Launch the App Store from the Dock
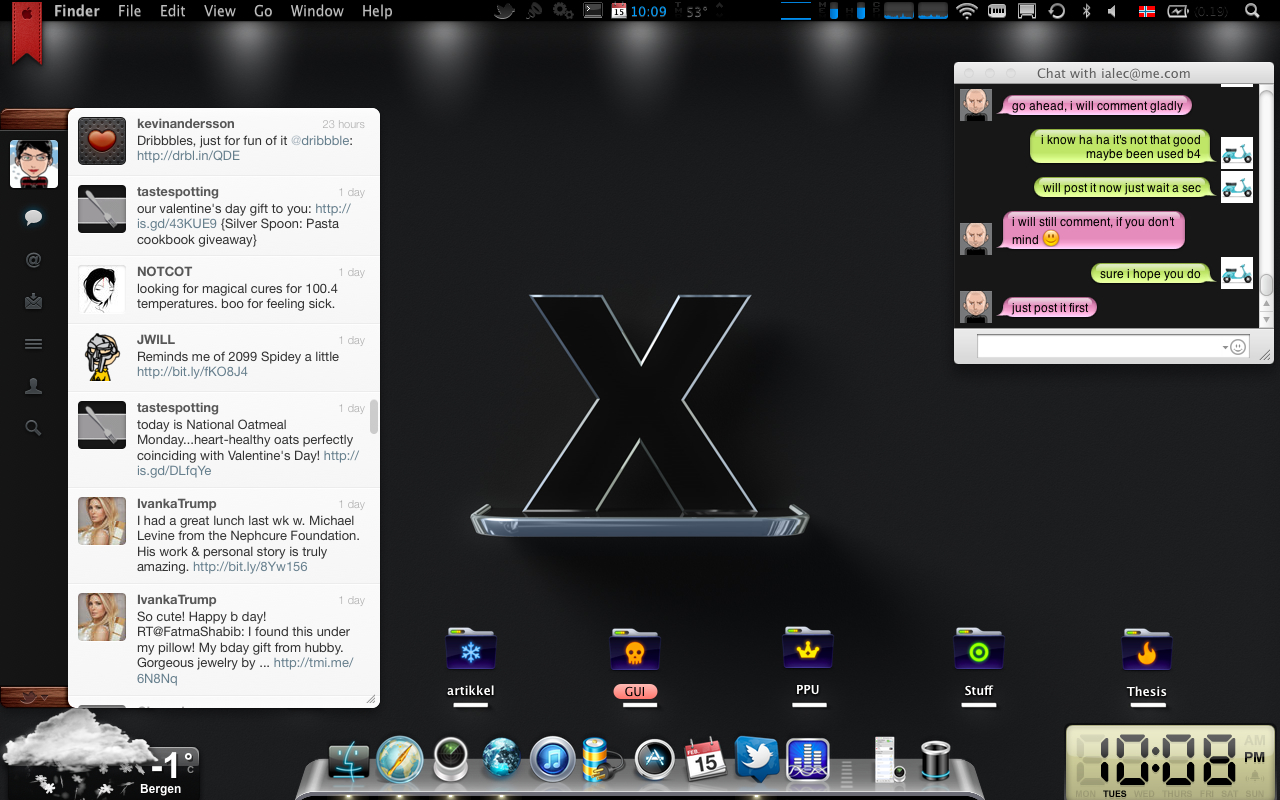 tap(656, 760)
